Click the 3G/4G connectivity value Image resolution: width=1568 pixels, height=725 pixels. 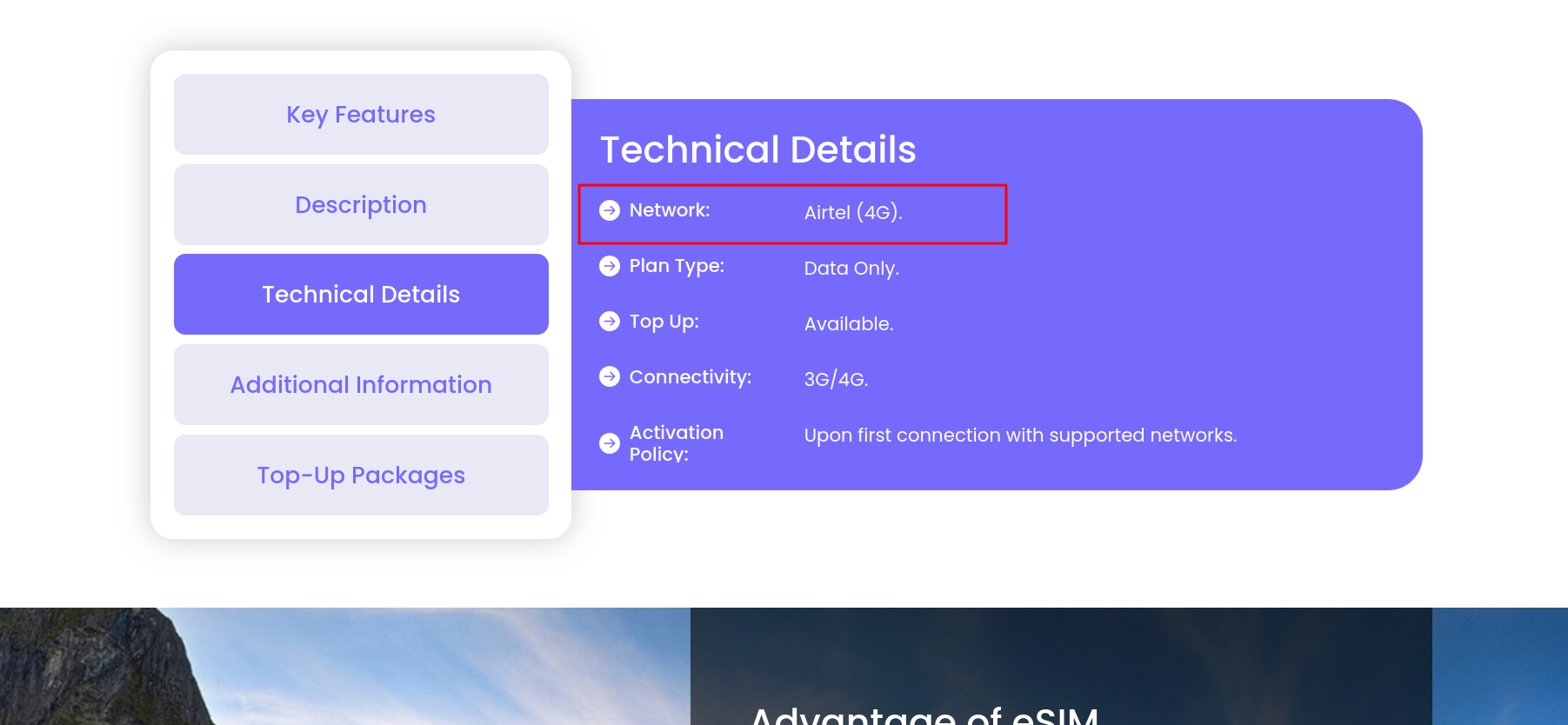pyautogui.click(x=836, y=380)
